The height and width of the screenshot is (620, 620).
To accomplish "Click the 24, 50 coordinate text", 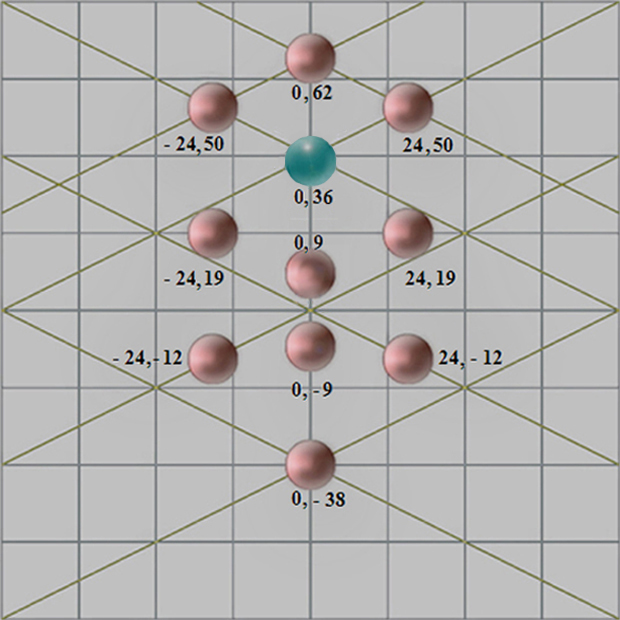I will (428, 145).
